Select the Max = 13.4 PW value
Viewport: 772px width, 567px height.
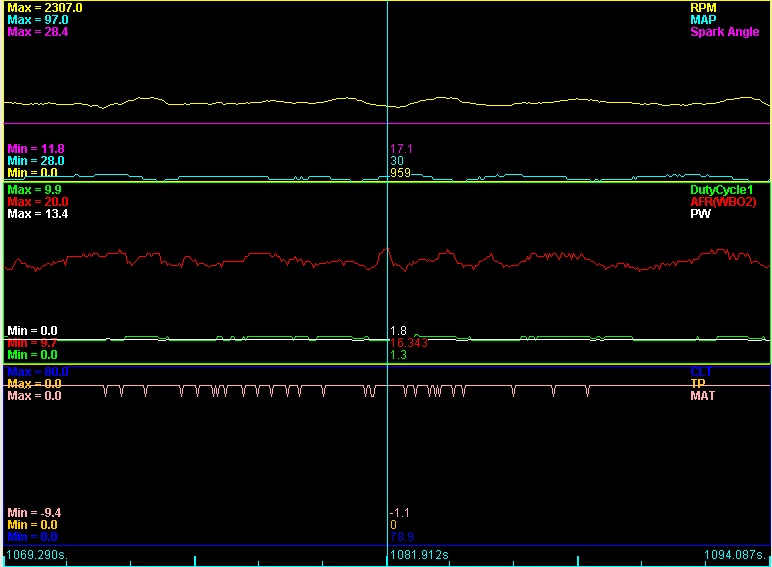[x=36, y=214]
